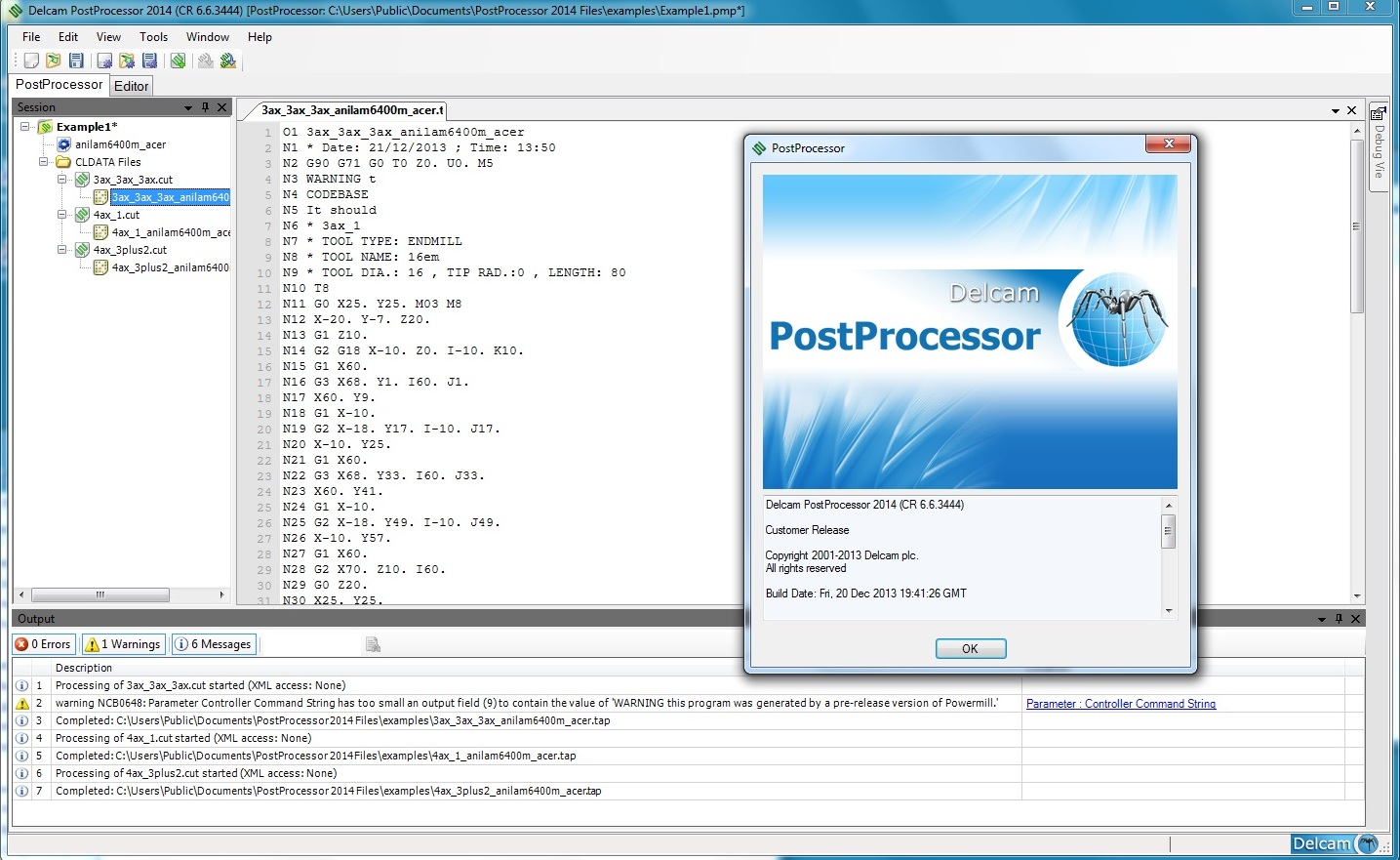Click the Delcam logo in status bar
The image size is (1400, 860).
pyautogui.click(x=1335, y=843)
